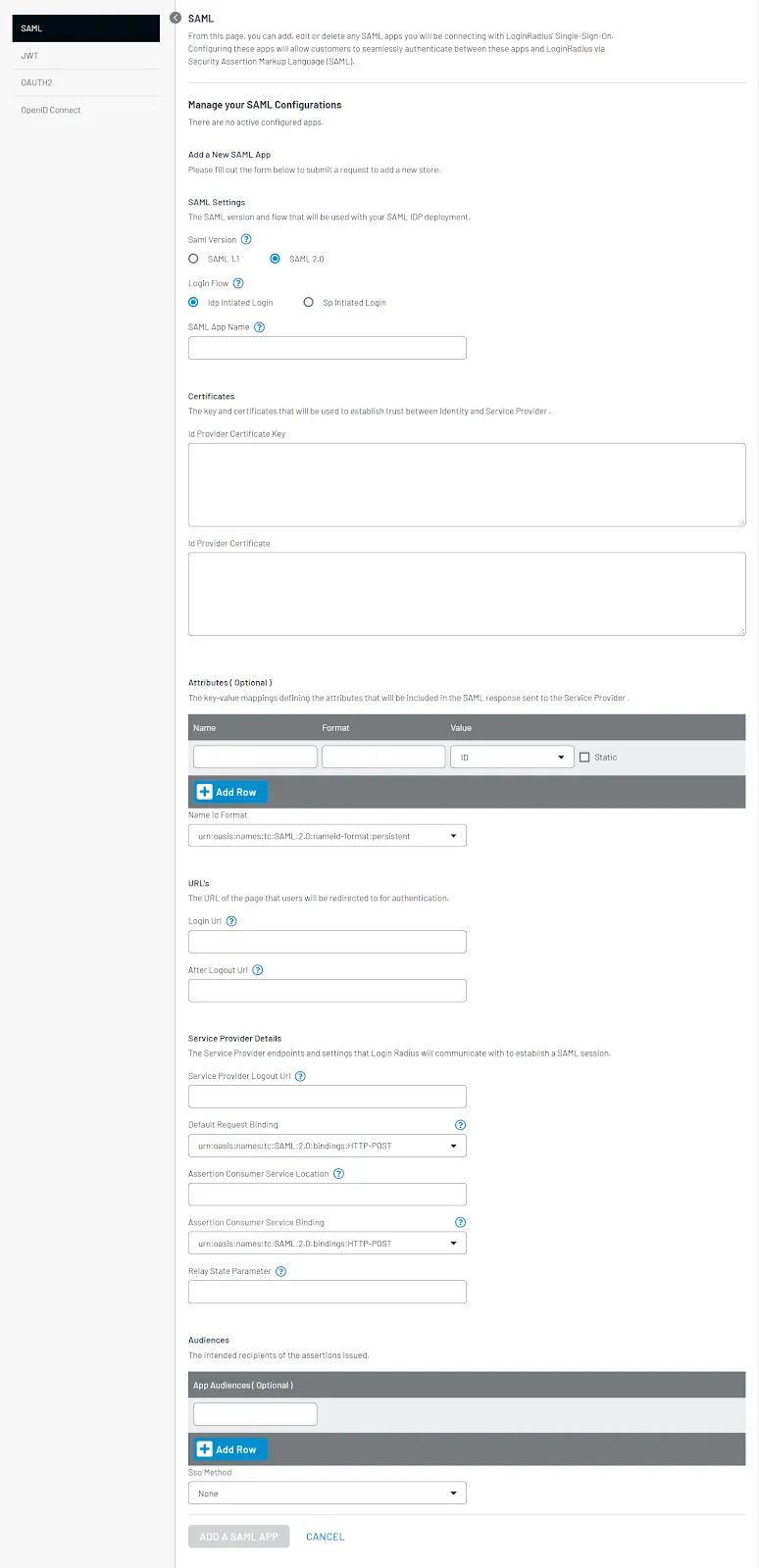Click the help icon next to SAML App Name
Image resolution: width=759 pixels, height=1568 pixels.
coord(260,327)
